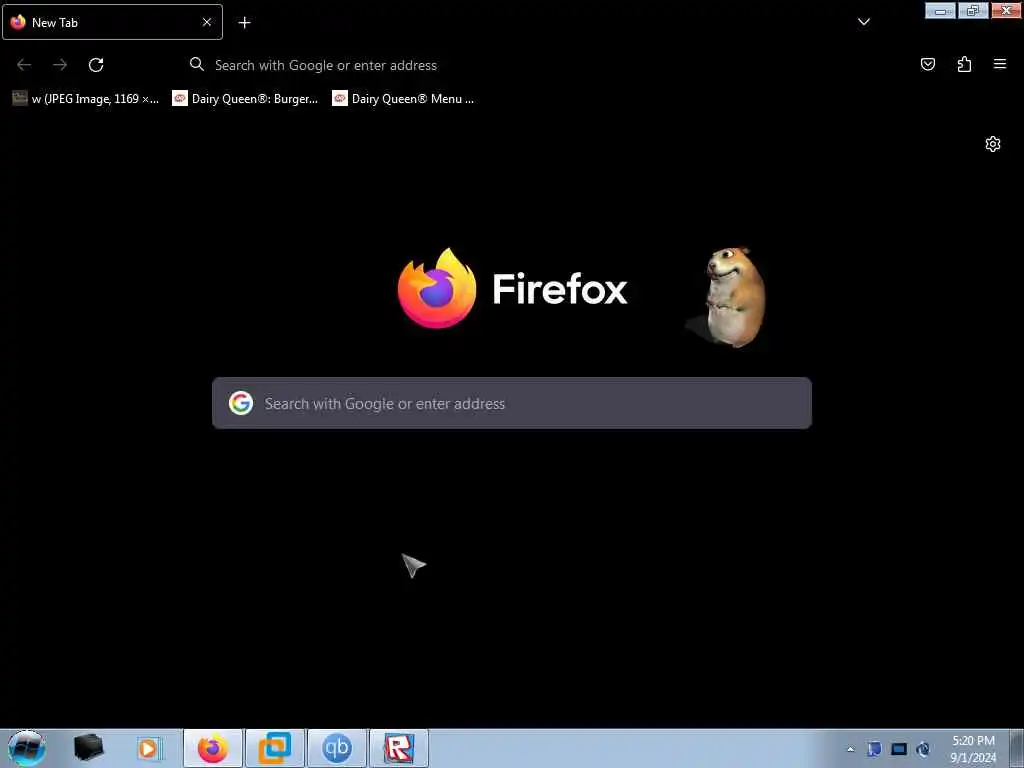Open the Windows Start menu
The width and height of the screenshot is (1024, 768).
(x=26, y=748)
